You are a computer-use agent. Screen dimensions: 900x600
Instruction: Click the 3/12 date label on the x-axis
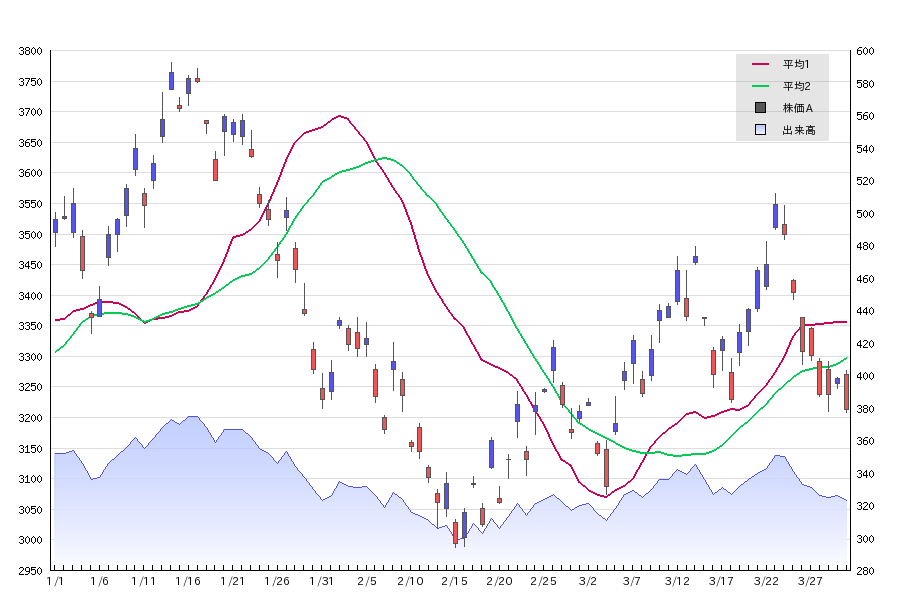click(677, 581)
